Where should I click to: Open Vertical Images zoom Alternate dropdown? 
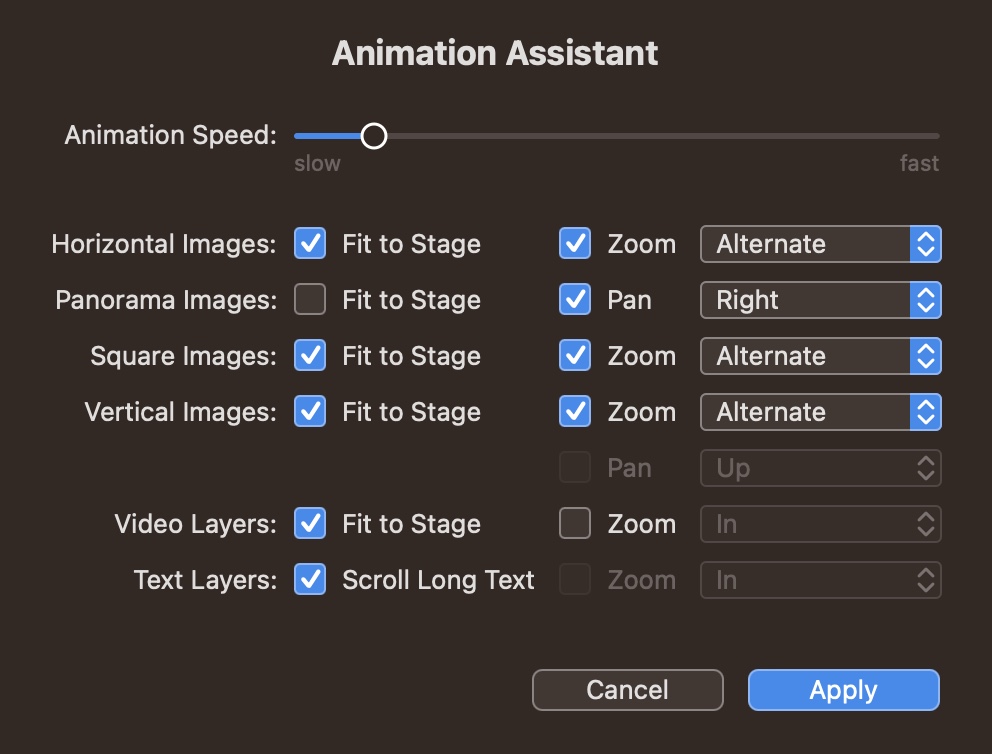(820, 412)
